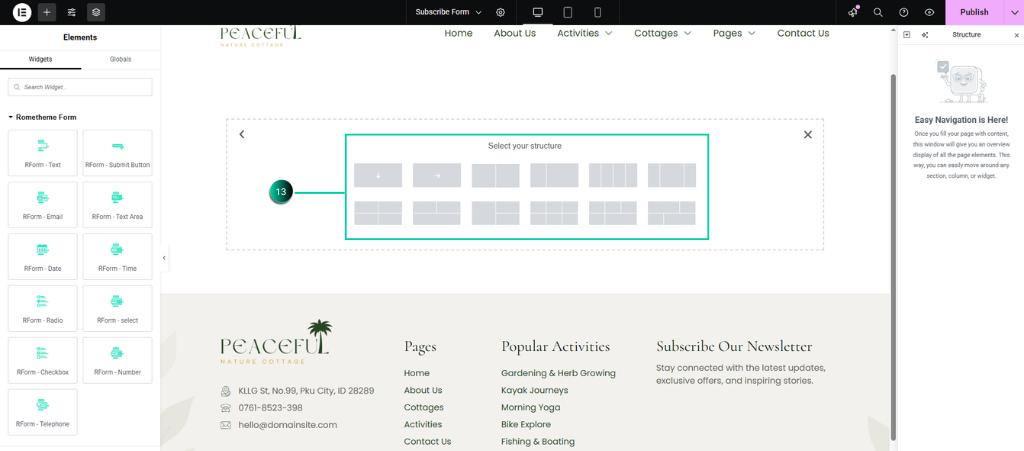Select the RForm - Telephone widget
This screenshot has width=1024, height=451.
42,412
